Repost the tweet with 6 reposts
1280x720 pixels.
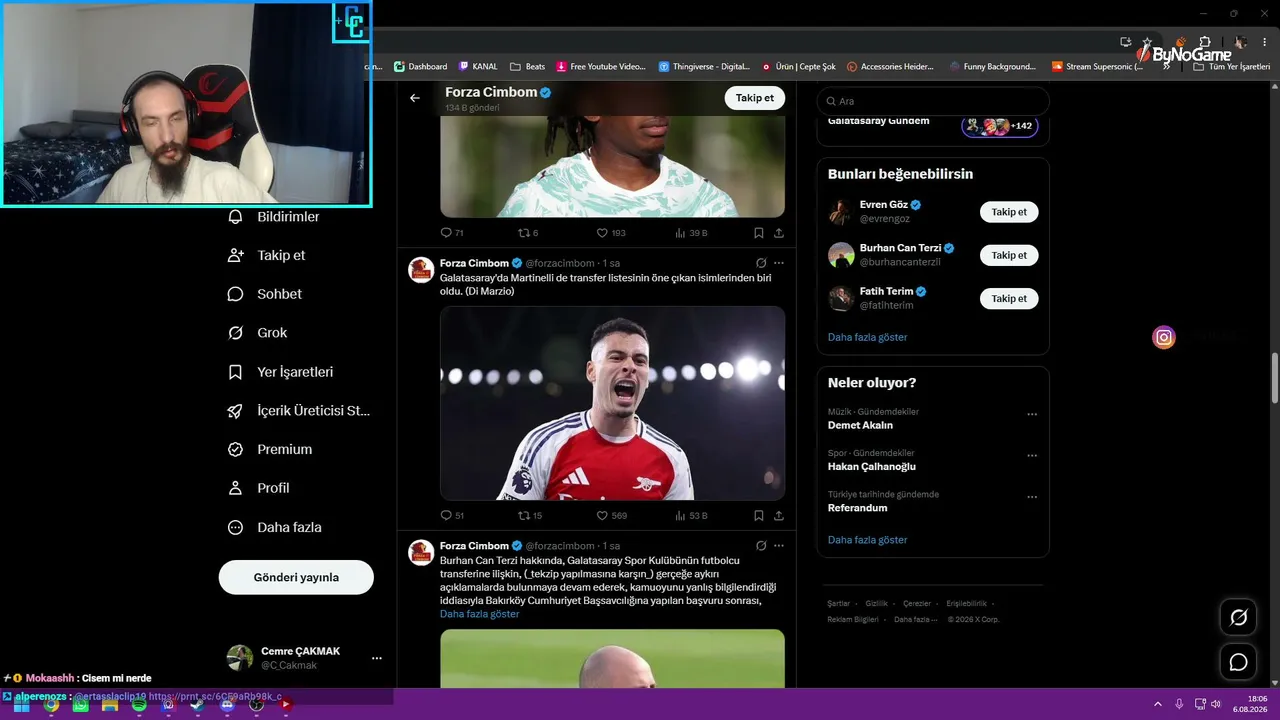click(x=528, y=233)
